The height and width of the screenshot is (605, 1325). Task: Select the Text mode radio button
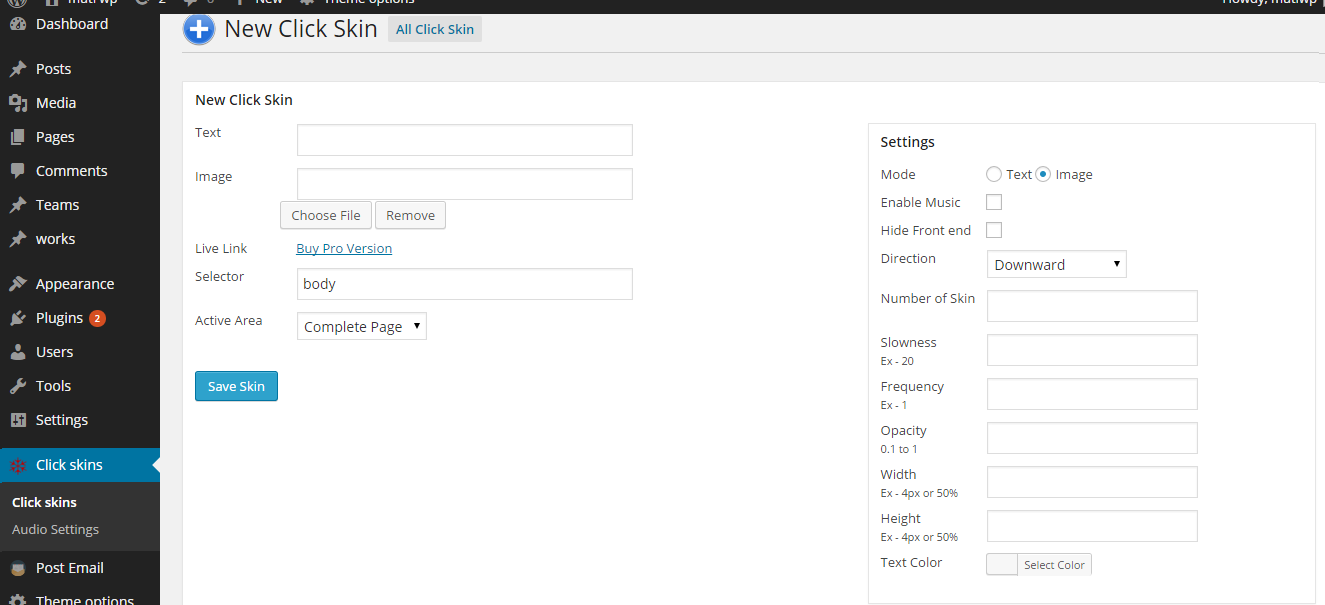994,174
